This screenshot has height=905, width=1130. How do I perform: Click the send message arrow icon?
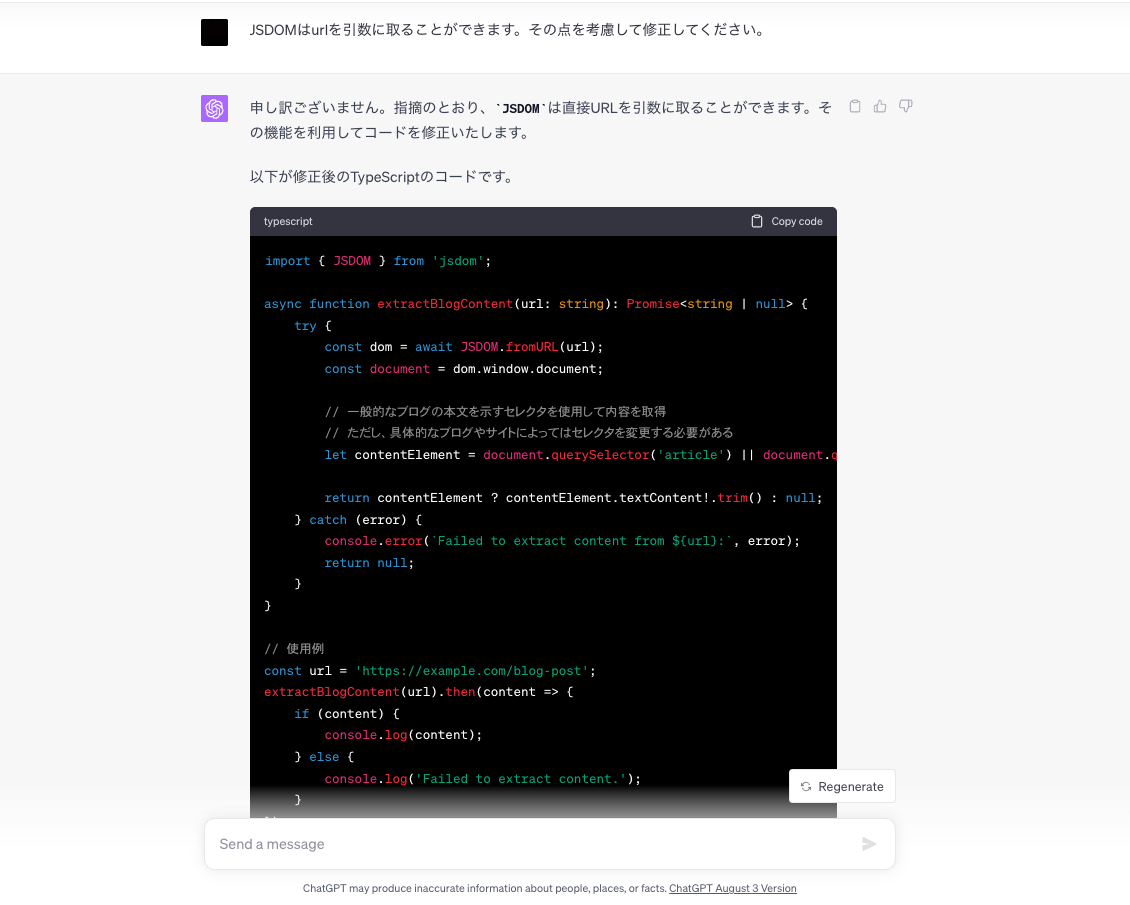pos(869,844)
